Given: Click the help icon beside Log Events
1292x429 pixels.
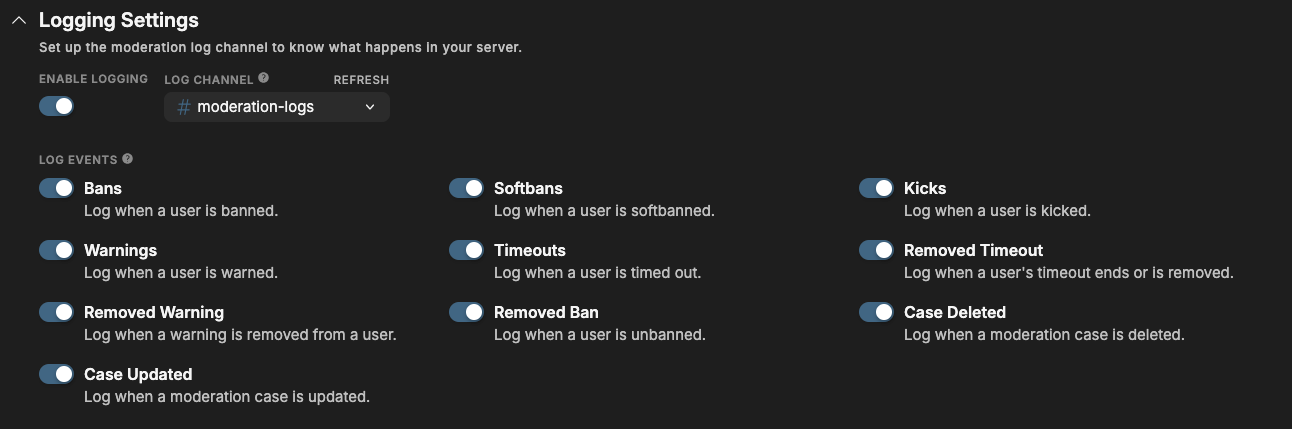Looking at the screenshot, I should 128,159.
